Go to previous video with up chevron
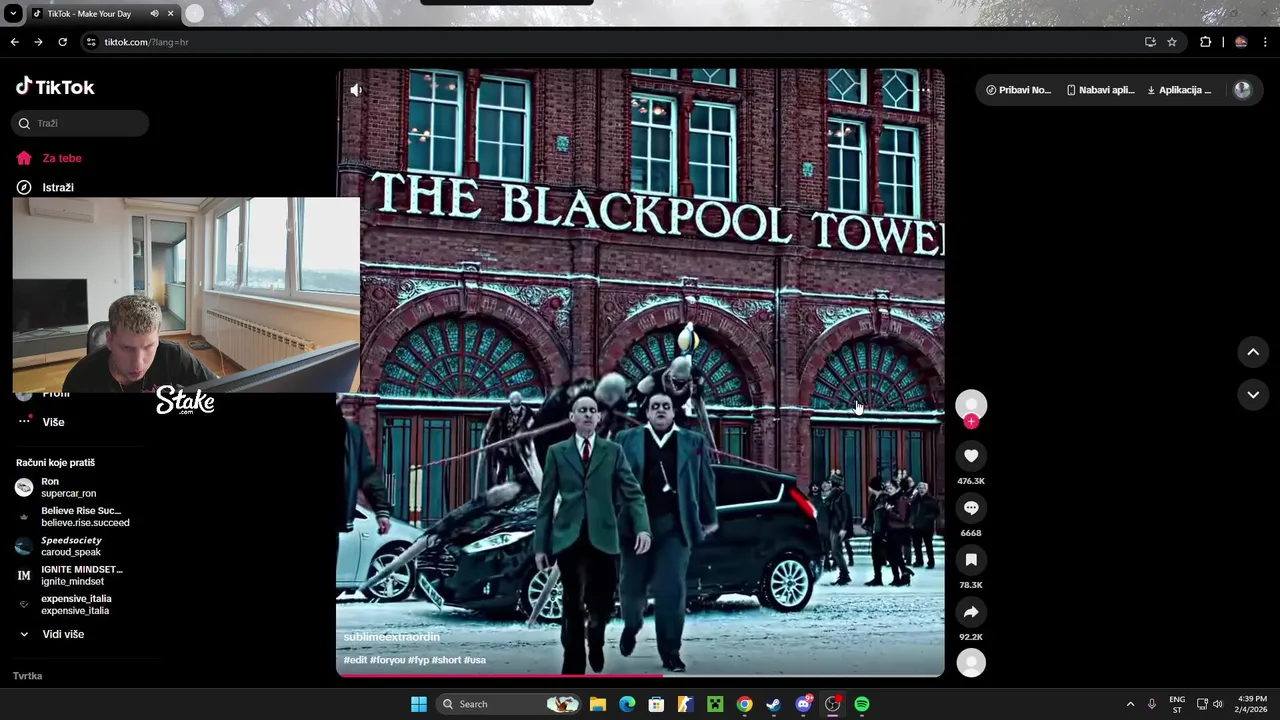This screenshot has height=720, width=1280. coord(1253,352)
